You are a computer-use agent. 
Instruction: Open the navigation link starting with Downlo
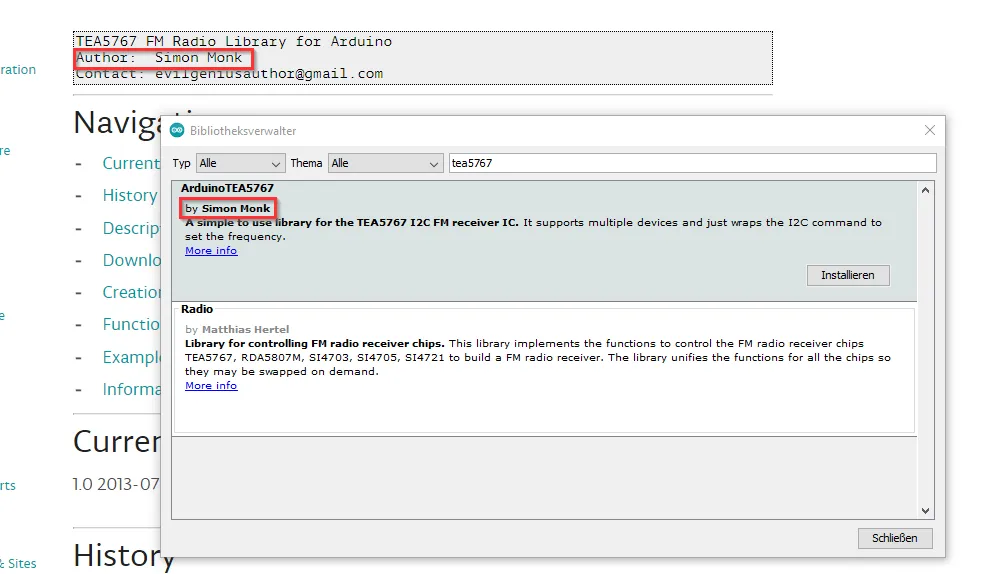(x=131, y=260)
